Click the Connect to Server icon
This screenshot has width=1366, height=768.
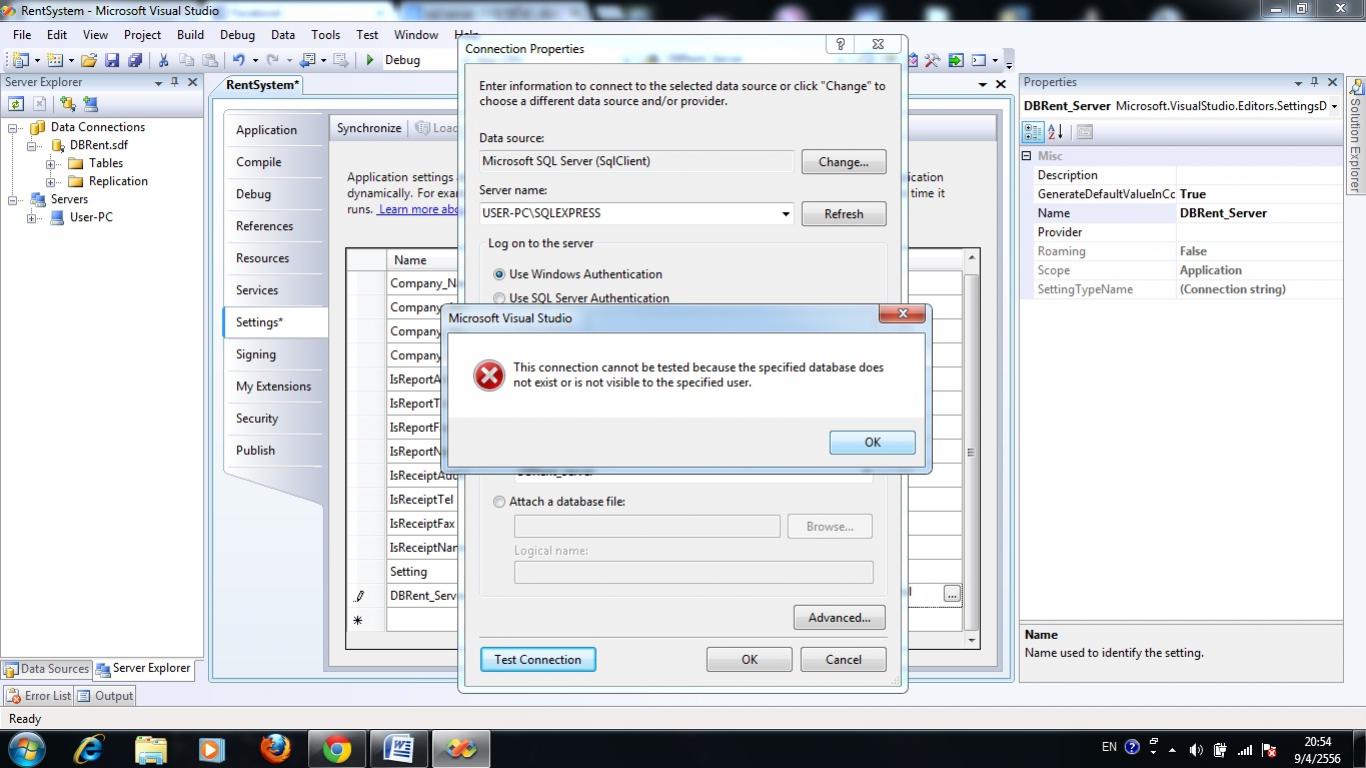click(90, 104)
